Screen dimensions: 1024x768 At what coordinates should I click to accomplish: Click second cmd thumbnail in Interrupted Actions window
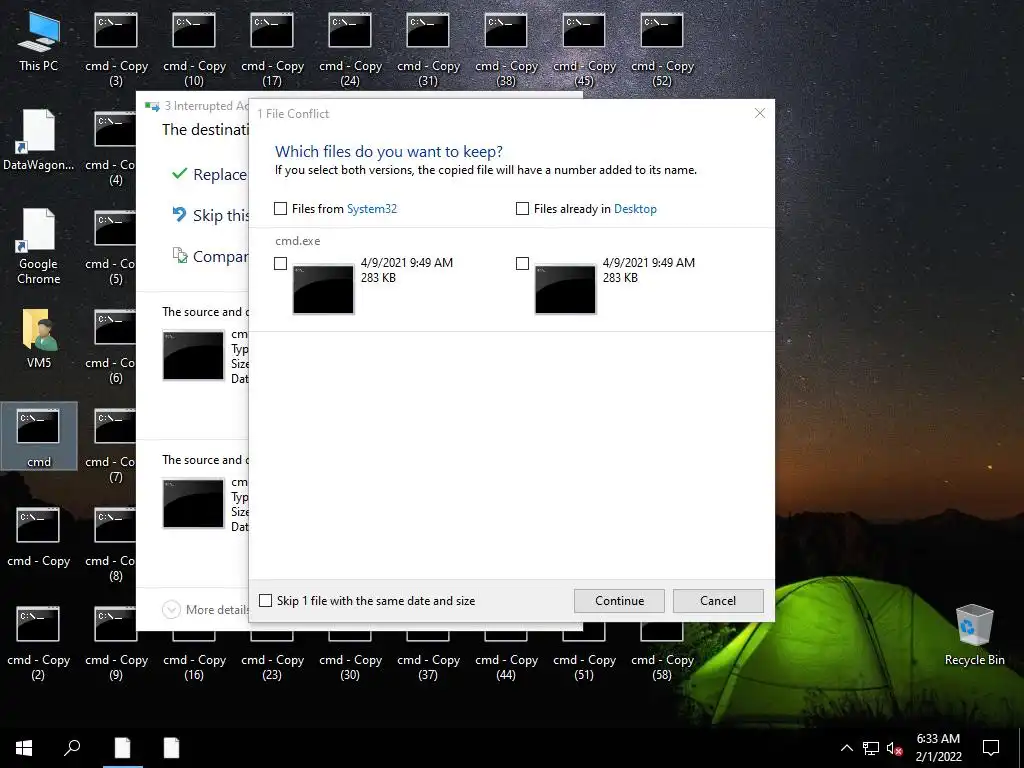193,504
